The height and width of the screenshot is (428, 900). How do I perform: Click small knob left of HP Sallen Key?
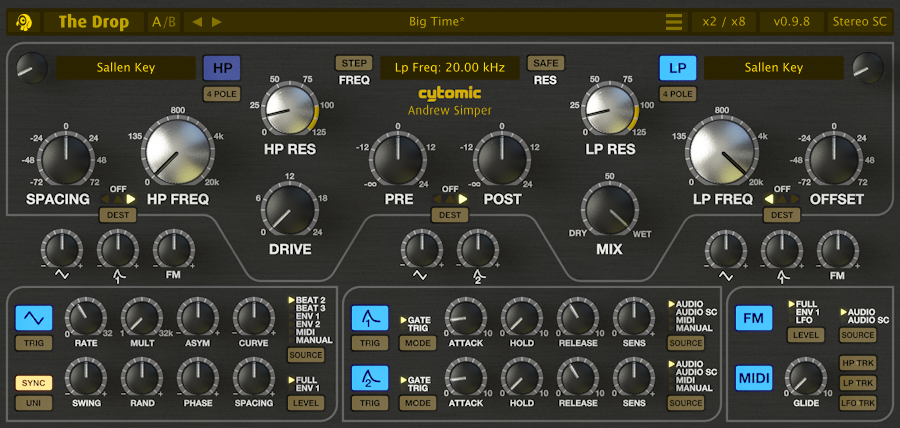(x=32, y=68)
